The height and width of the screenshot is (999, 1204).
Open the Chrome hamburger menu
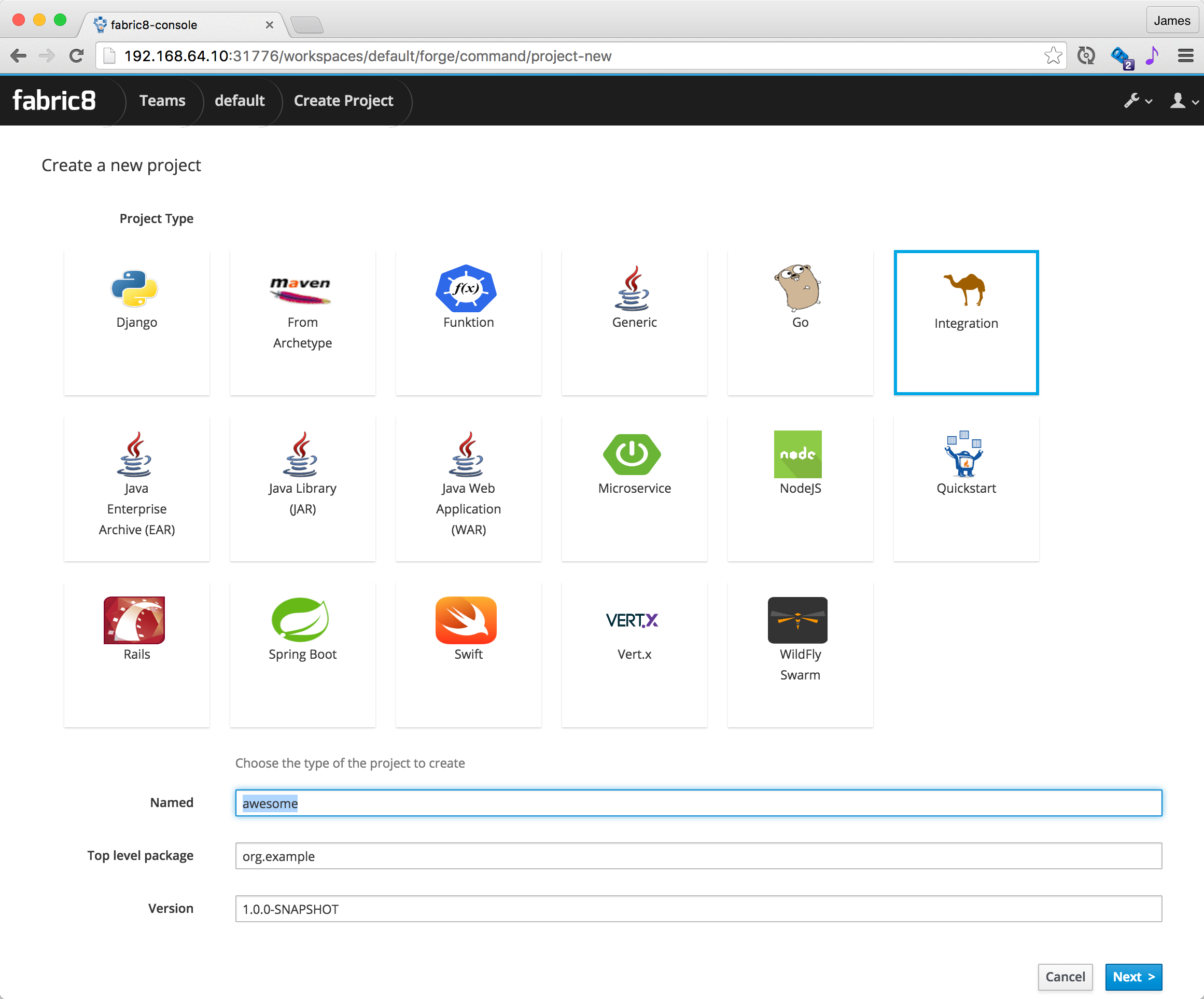tap(1186, 55)
